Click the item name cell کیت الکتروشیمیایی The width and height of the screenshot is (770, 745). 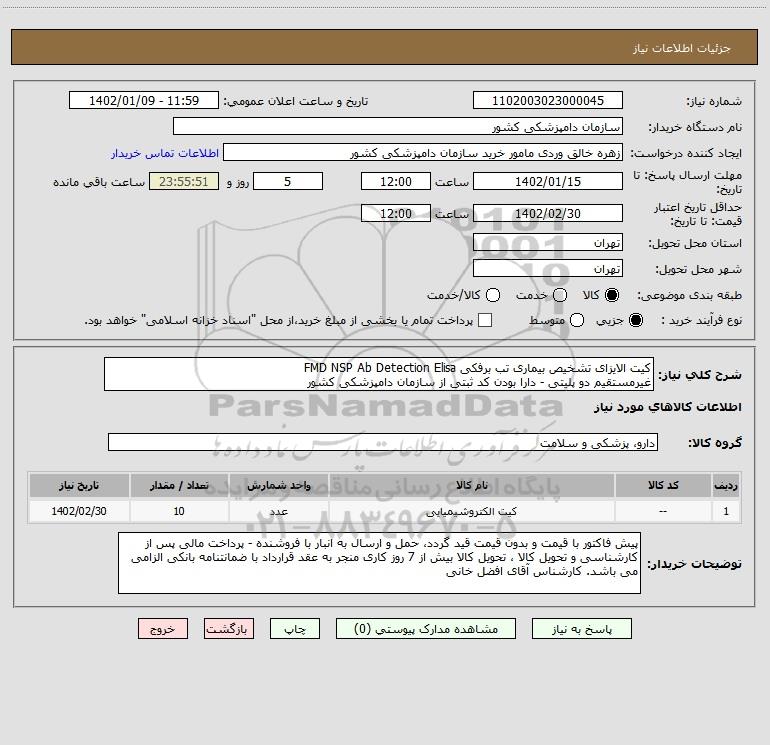(x=471, y=511)
